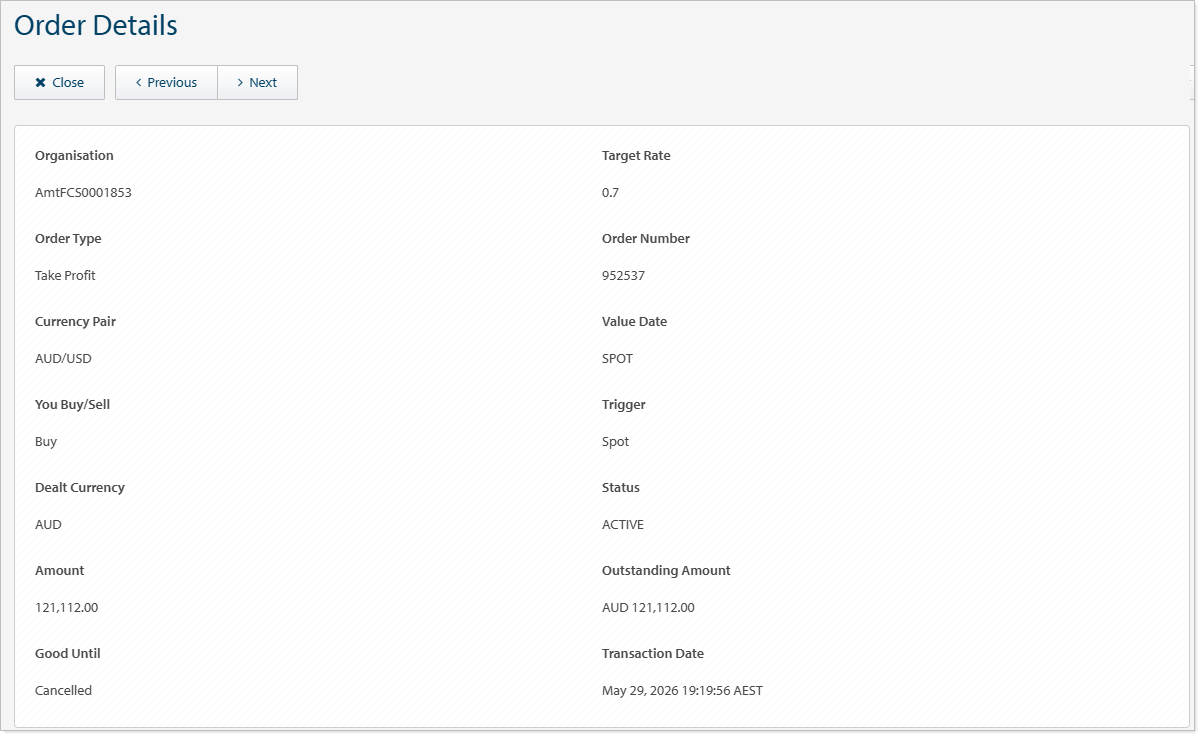Click the Order Number label

click(646, 239)
